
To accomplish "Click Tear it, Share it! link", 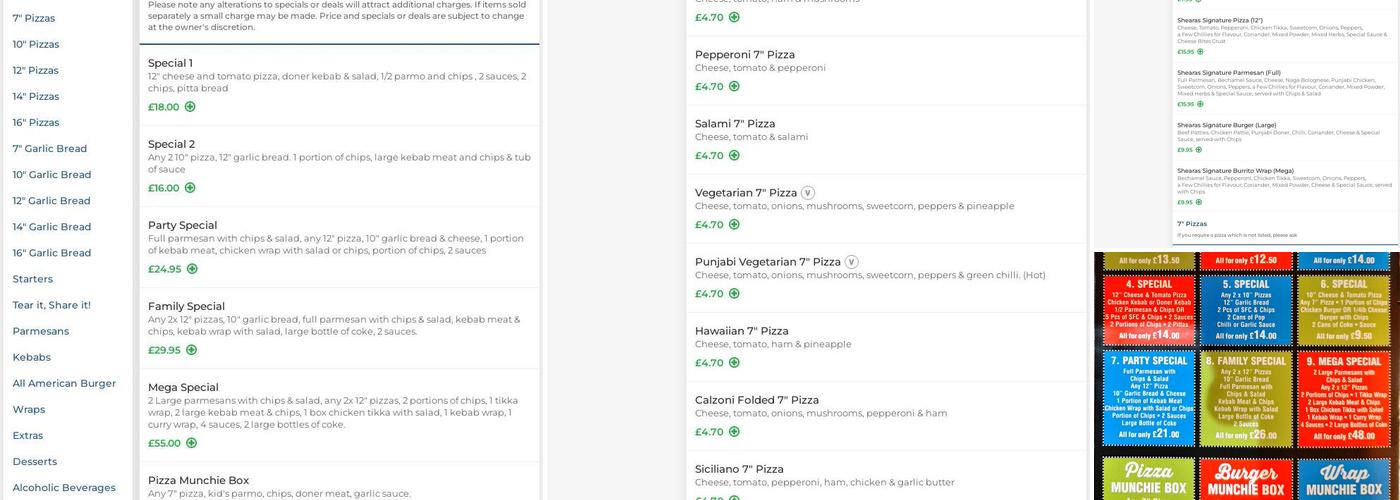I will coord(51,305).
